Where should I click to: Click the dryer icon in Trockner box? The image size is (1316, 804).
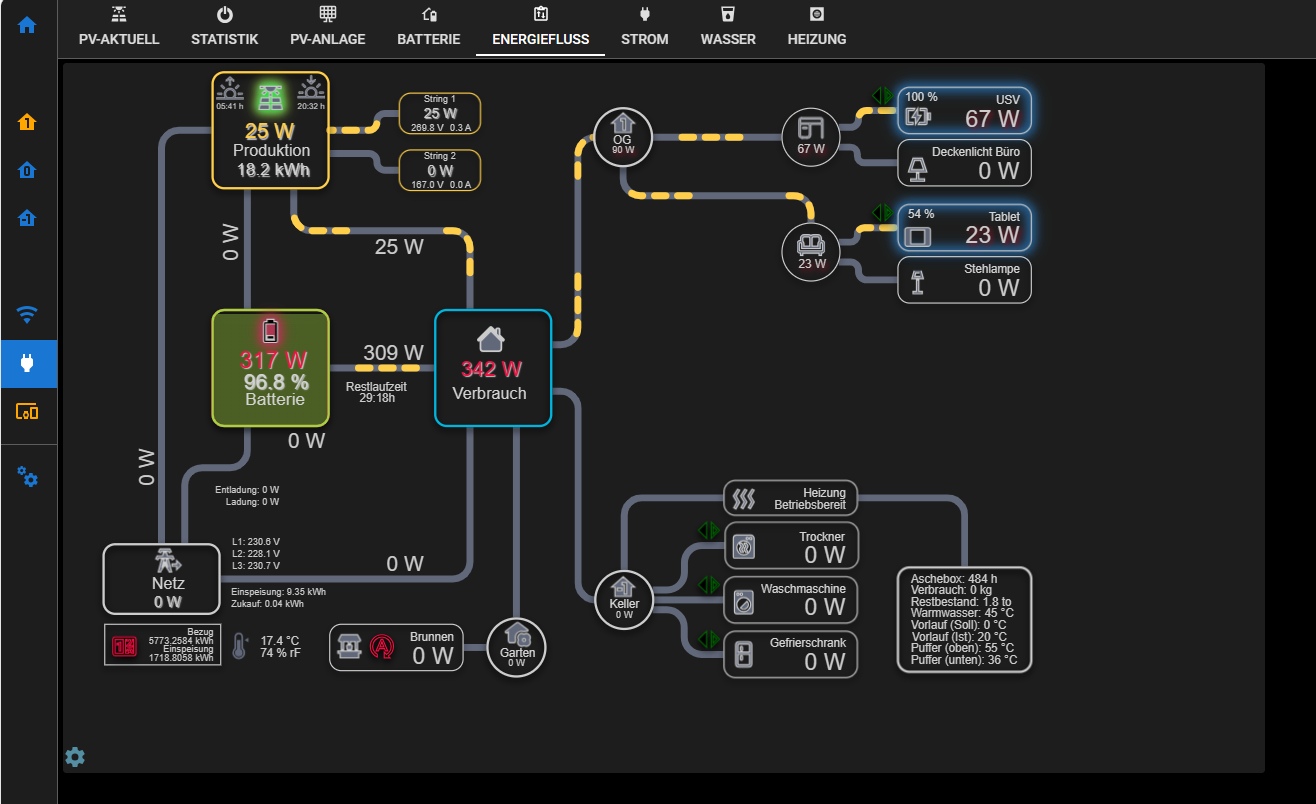[743, 546]
